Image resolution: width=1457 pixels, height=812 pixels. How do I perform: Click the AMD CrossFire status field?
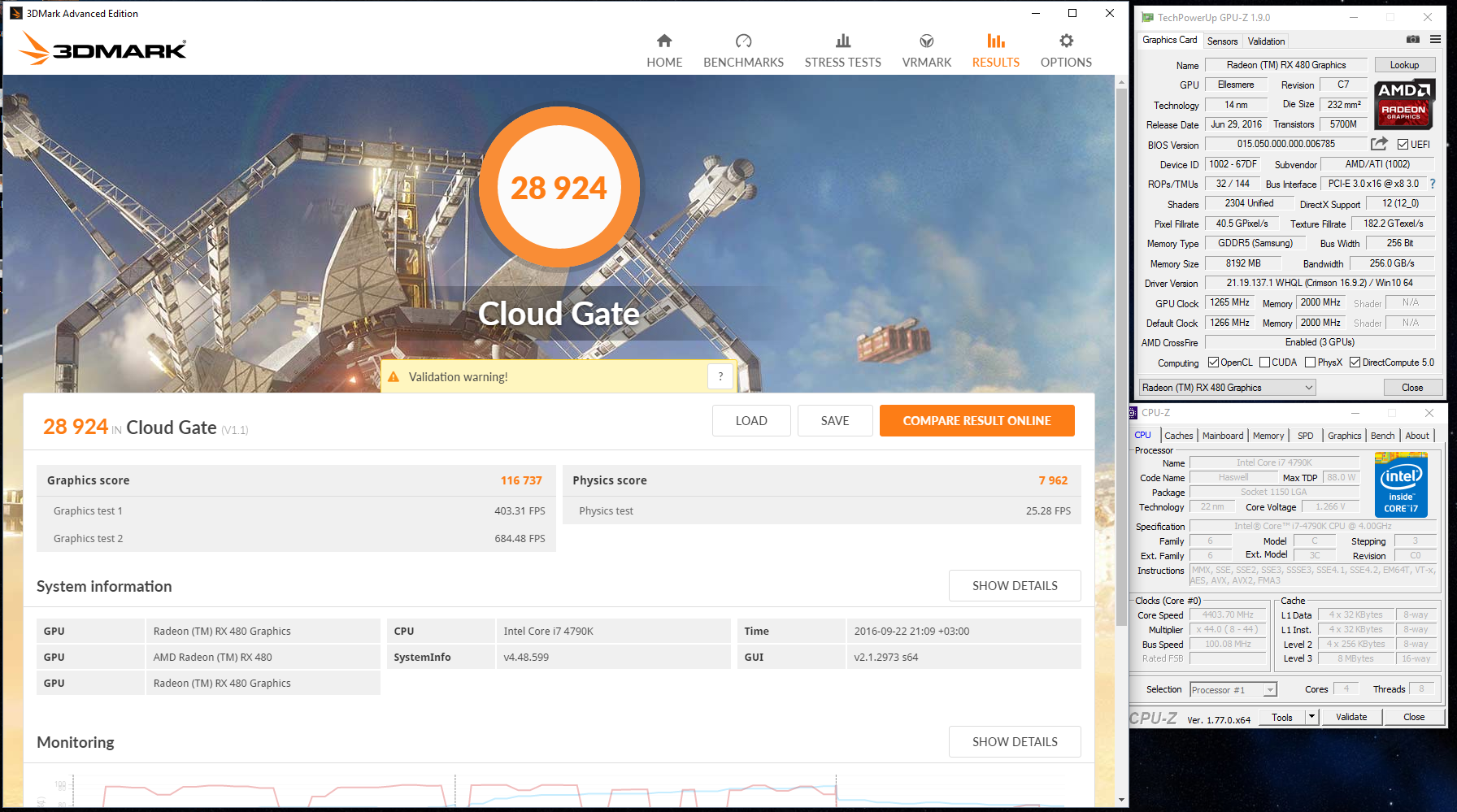[x=1319, y=342]
